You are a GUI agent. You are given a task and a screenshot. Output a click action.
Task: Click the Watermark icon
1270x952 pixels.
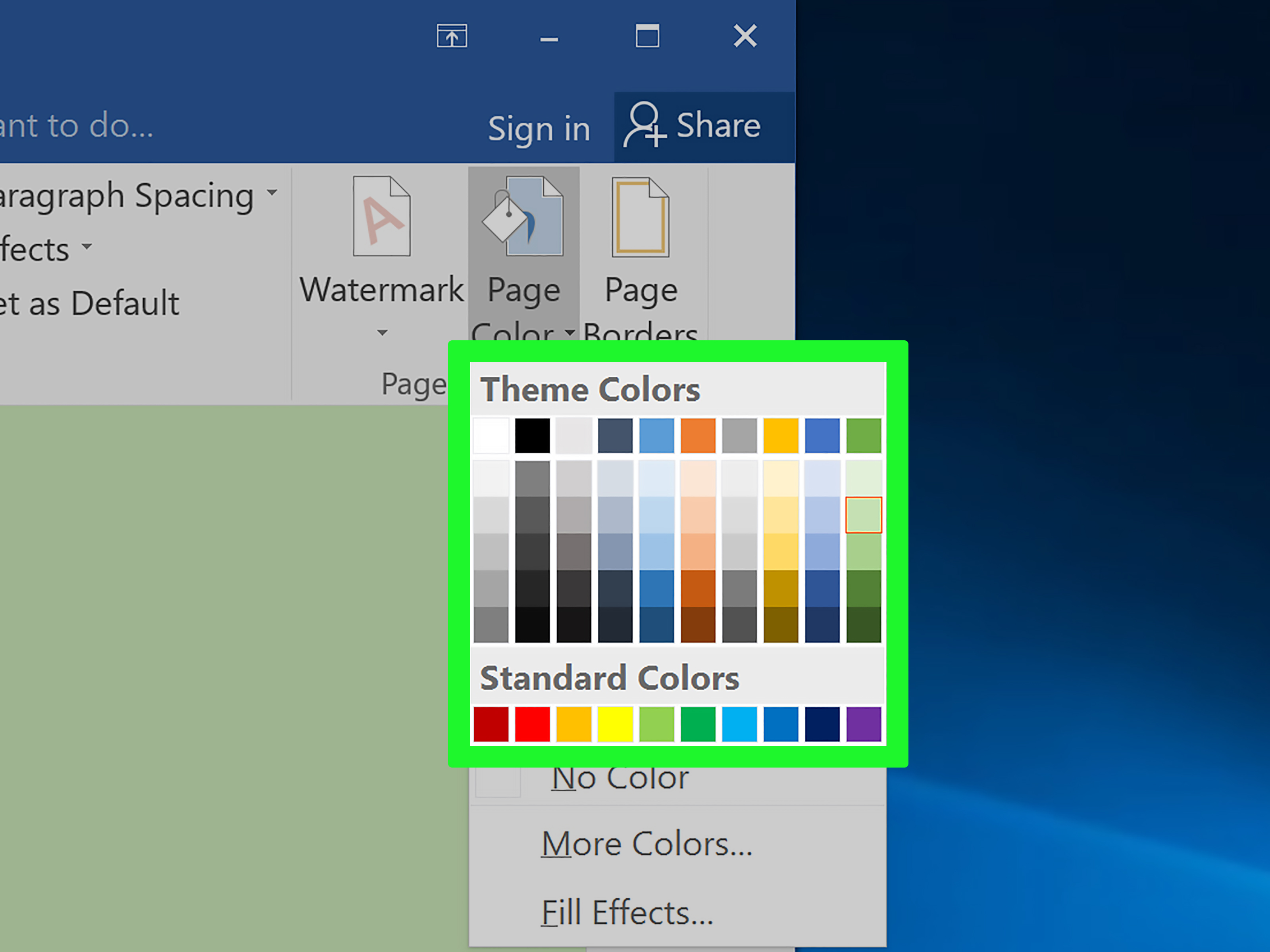tap(381, 216)
